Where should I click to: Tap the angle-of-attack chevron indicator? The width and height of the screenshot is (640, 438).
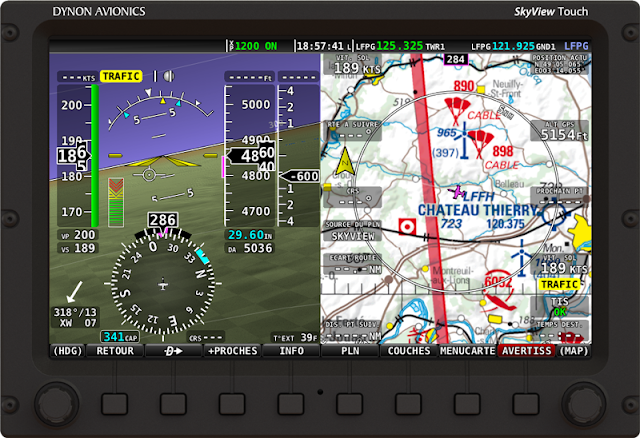116,202
